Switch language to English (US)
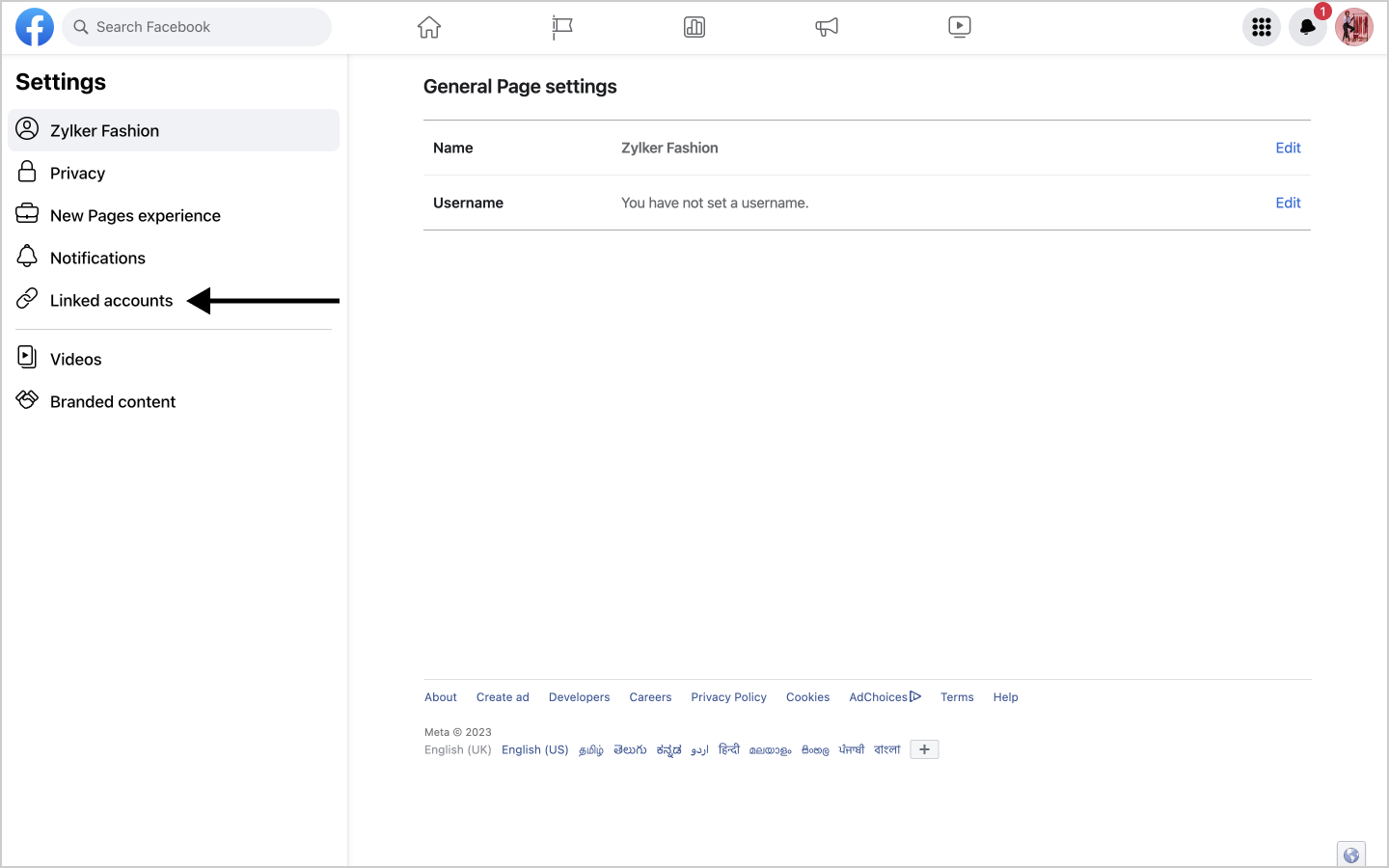Viewport: 1389px width, 868px height. coord(534,750)
